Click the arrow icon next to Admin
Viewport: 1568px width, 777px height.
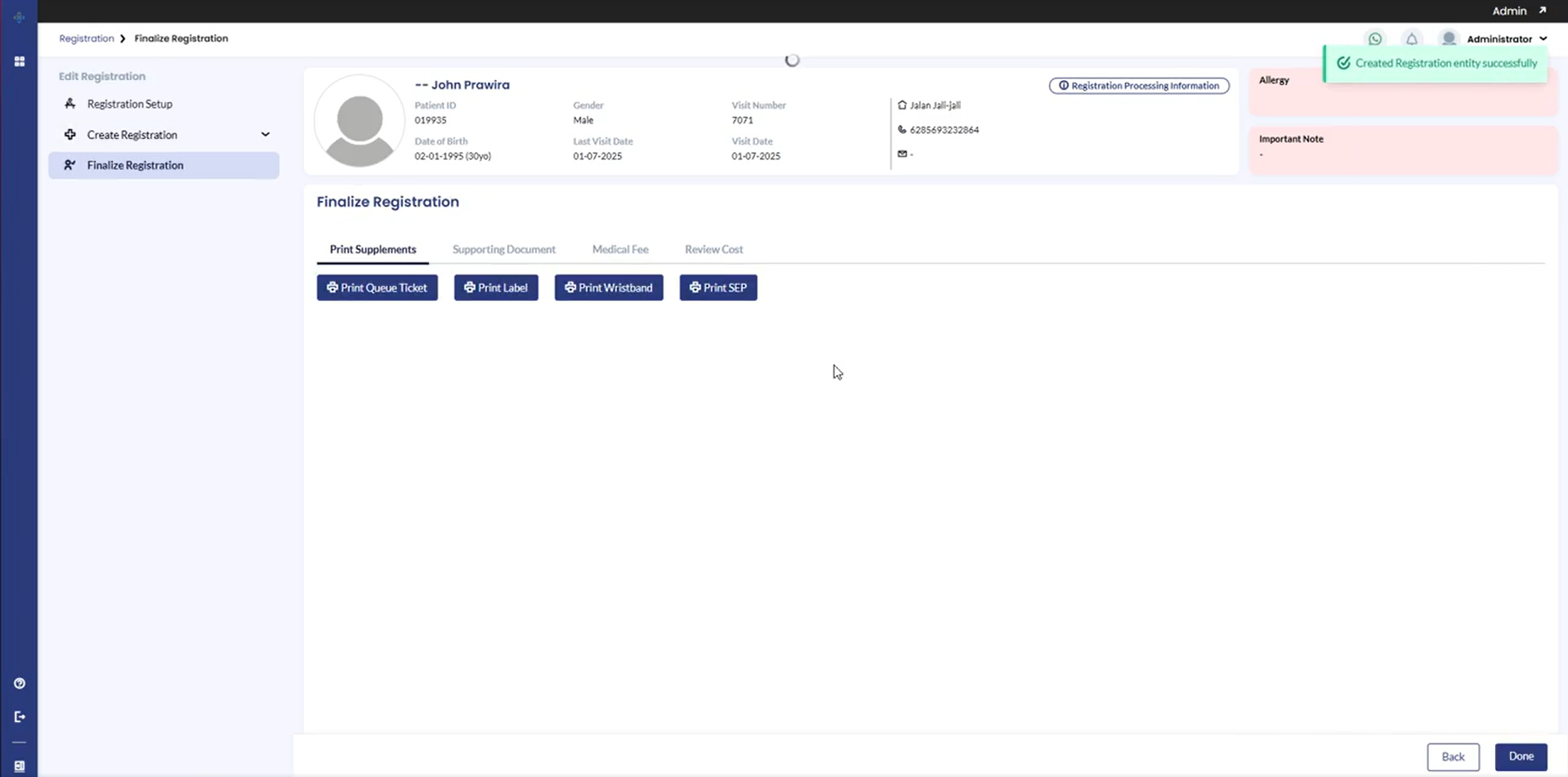(1543, 11)
